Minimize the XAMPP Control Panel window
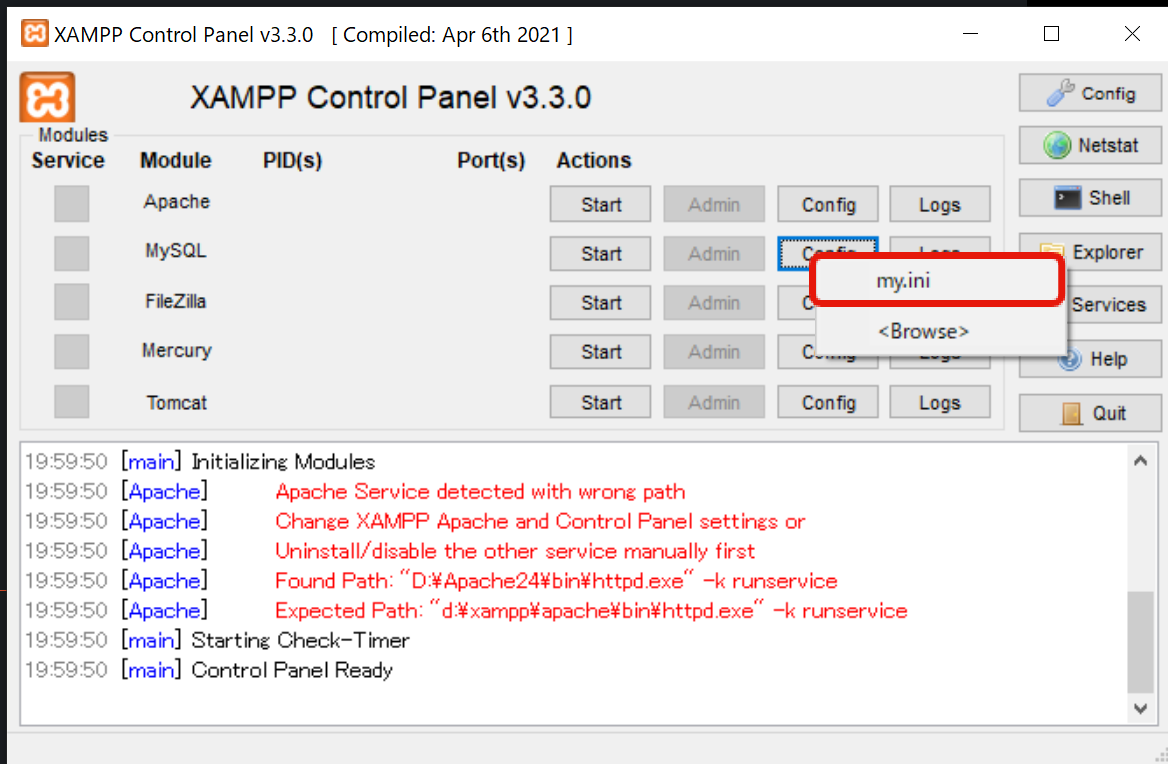This screenshot has width=1168, height=764. pos(970,34)
